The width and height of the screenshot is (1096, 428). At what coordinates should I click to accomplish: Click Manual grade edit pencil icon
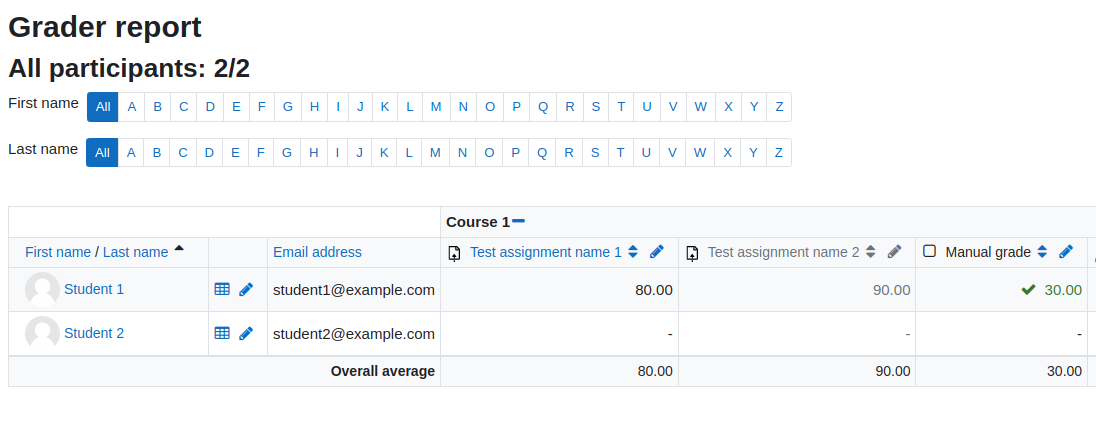click(x=1065, y=252)
